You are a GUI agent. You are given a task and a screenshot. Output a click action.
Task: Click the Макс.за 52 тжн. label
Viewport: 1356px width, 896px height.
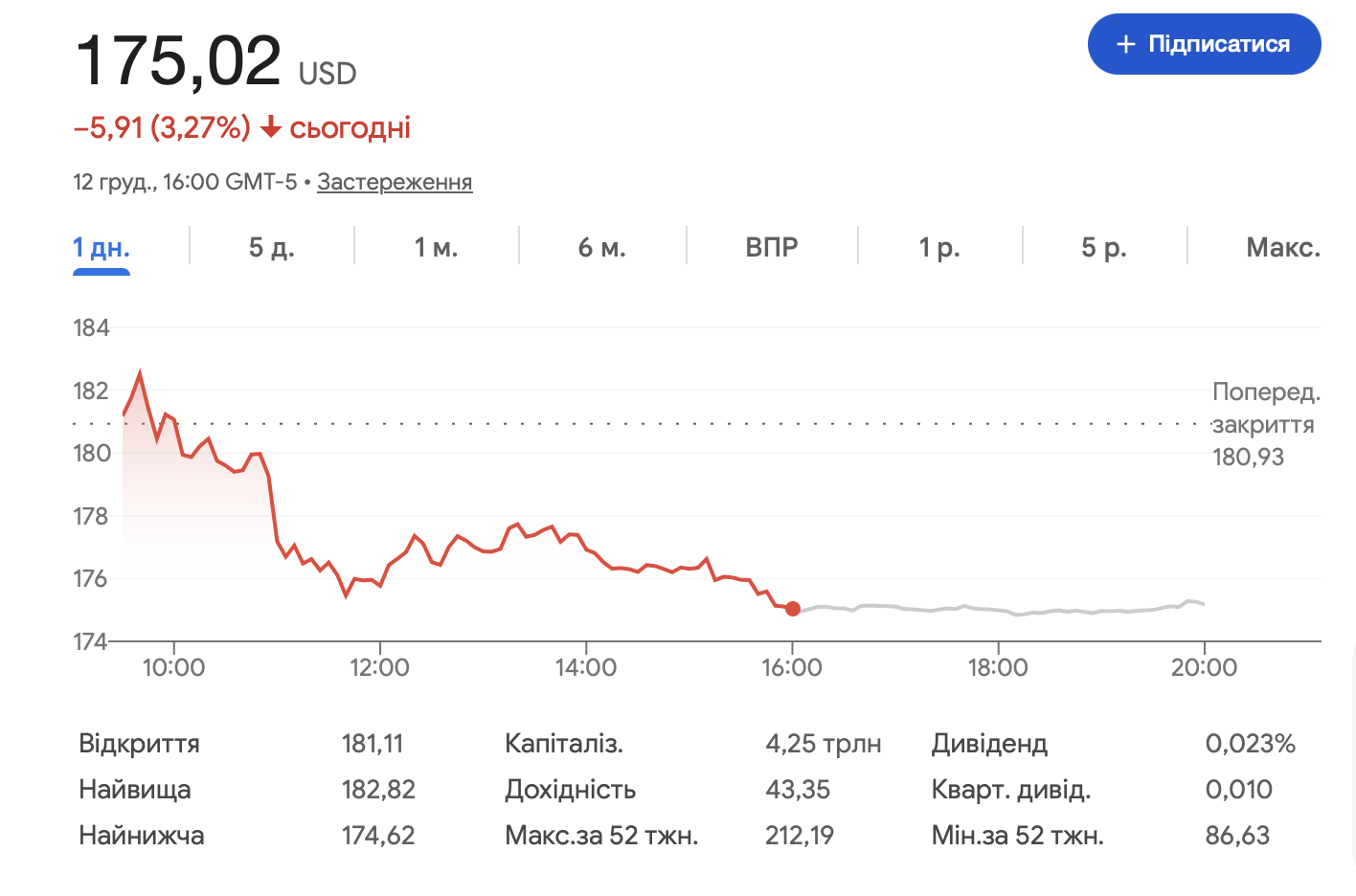[x=601, y=836]
